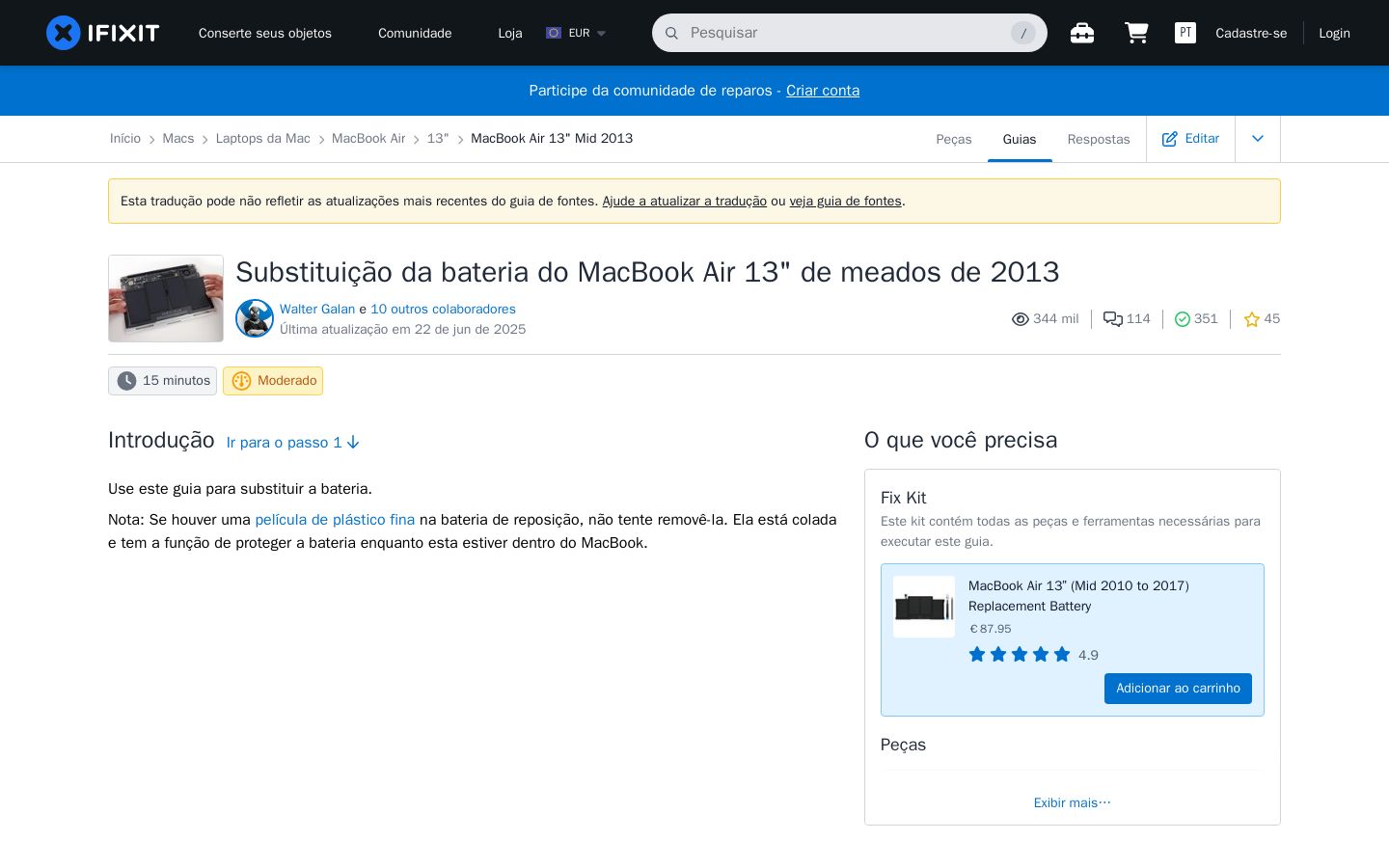Click the Moderado difficulty gauge icon
The height and width of the screenshot is (868, 1389).
[241, 381]
